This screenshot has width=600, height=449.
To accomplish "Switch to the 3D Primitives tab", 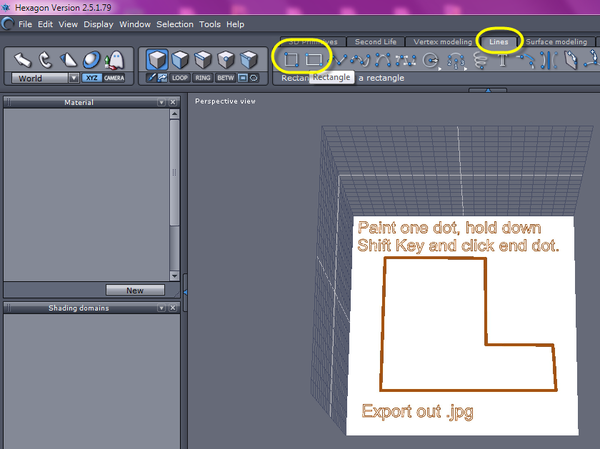I will point(313,42).
